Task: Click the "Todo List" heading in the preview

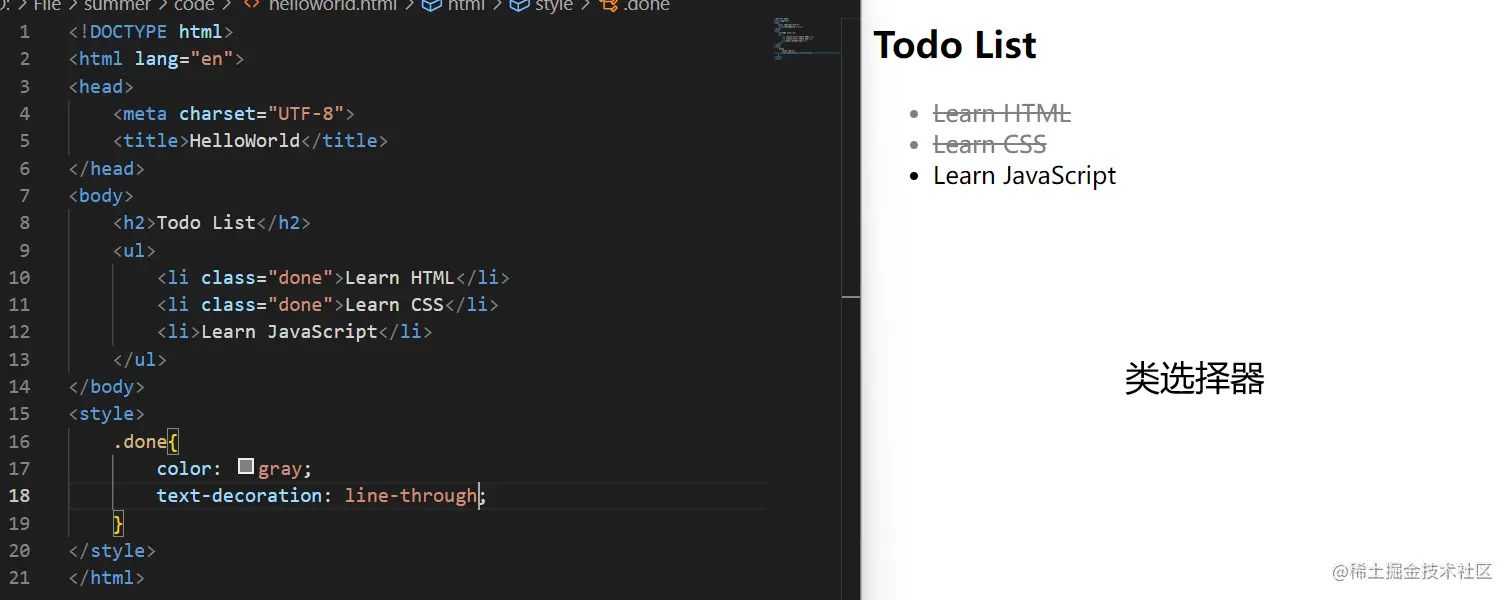Action: click(x=954, y=45)
